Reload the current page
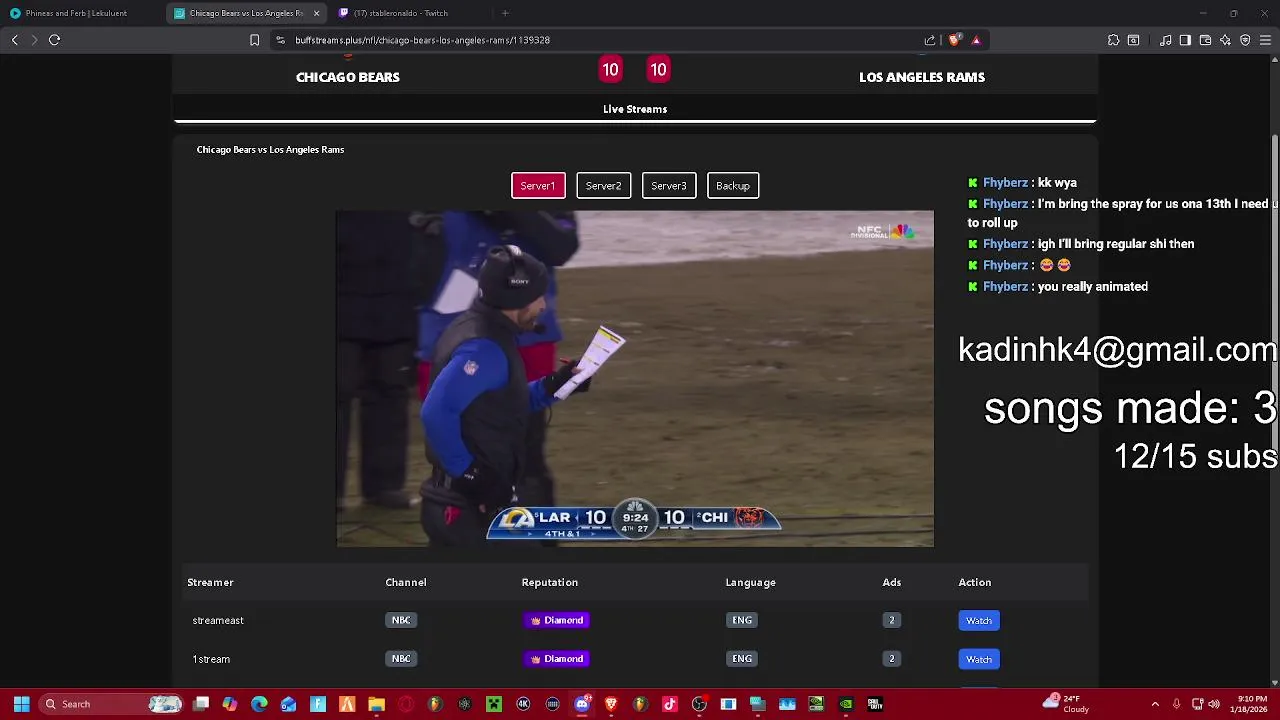This screenshot has width=1280, height=720. point(55,40)
